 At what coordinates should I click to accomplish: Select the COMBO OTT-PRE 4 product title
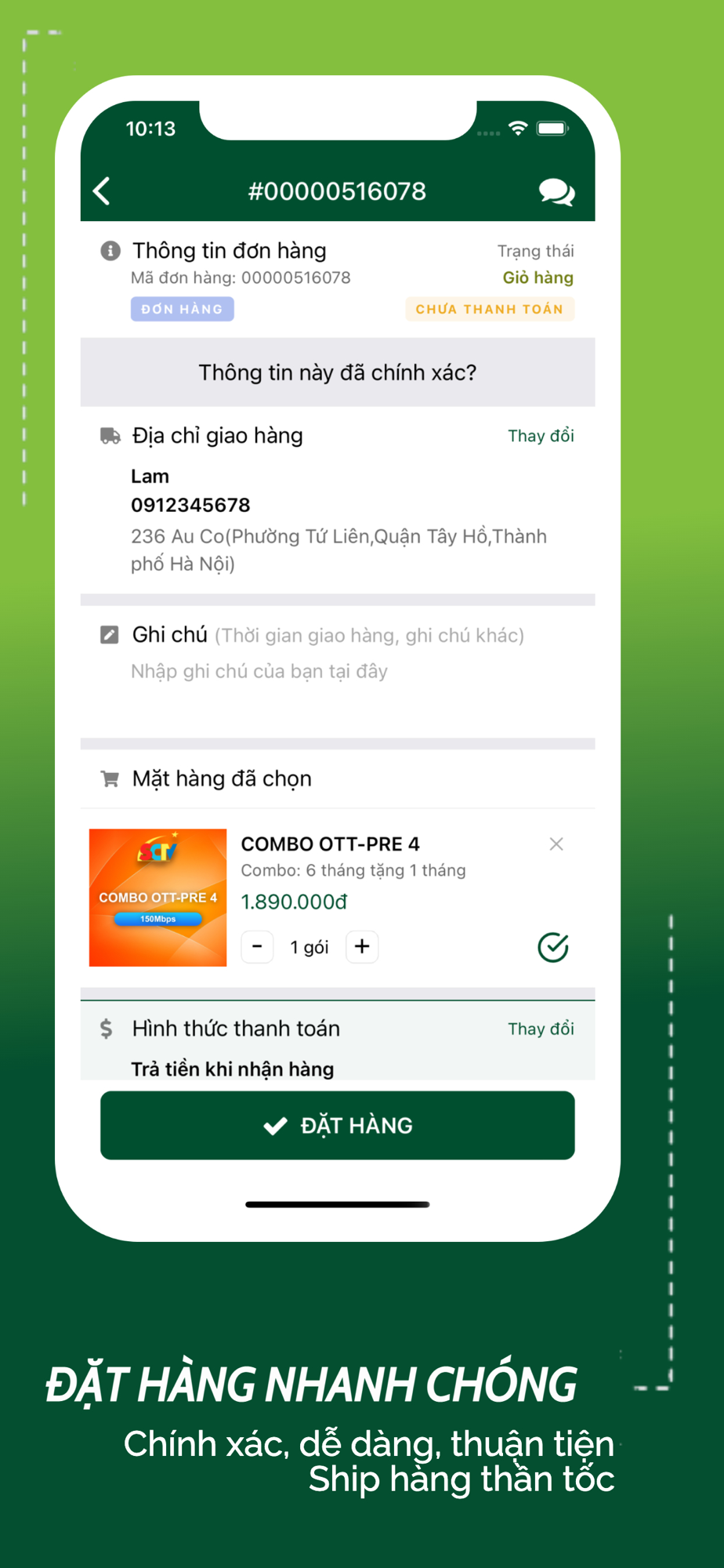coord(330,844)
